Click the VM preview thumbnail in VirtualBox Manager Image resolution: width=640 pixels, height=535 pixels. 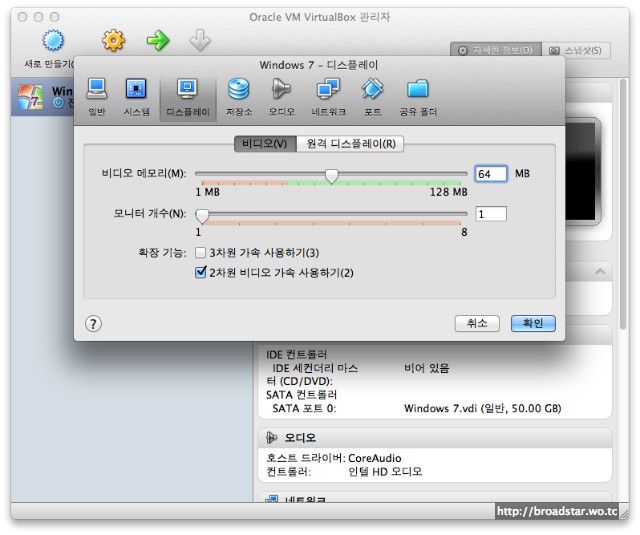point(583,171)
